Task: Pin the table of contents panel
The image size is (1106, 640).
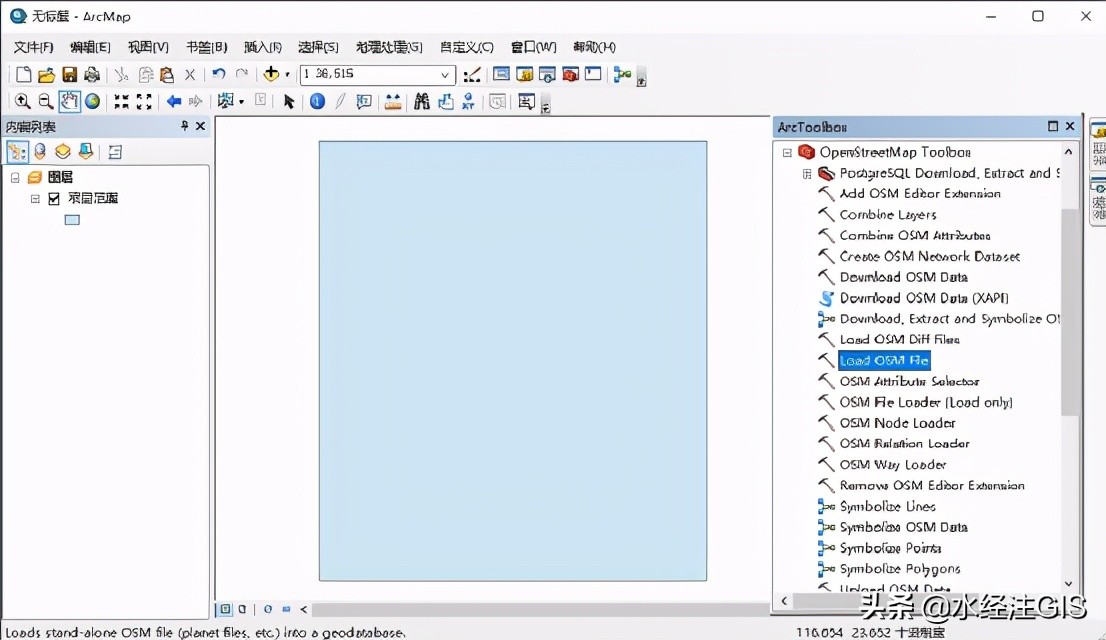Action: click(184, 126)
